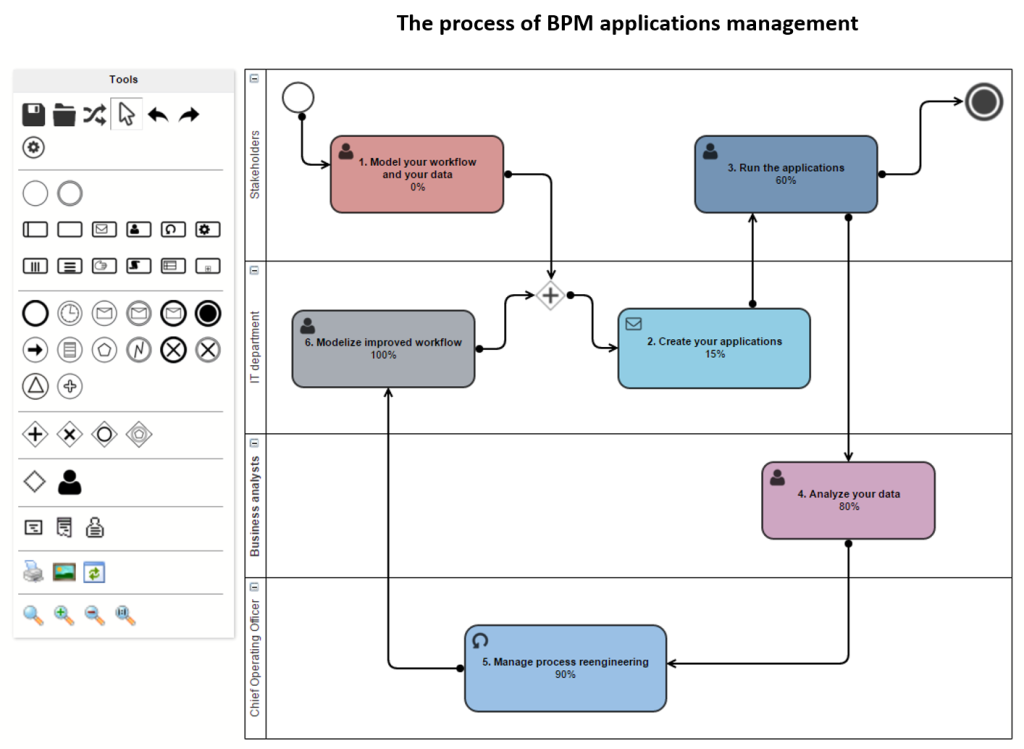Export the diagram as an image
This screenshot has width=1024, height=749.
click(64, 571)
